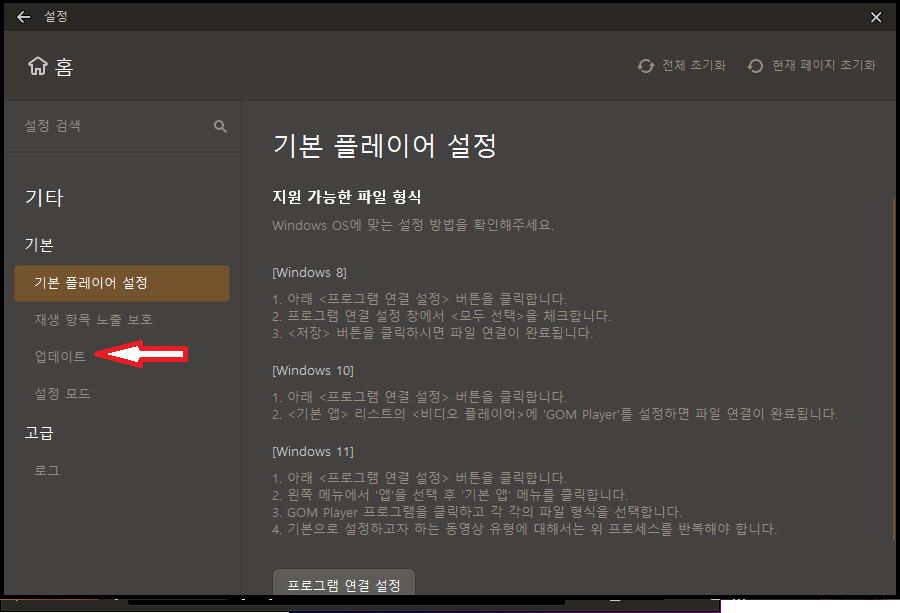
Task: Click the 기본 플레이어 설정 page title
Action: (385, 145)
